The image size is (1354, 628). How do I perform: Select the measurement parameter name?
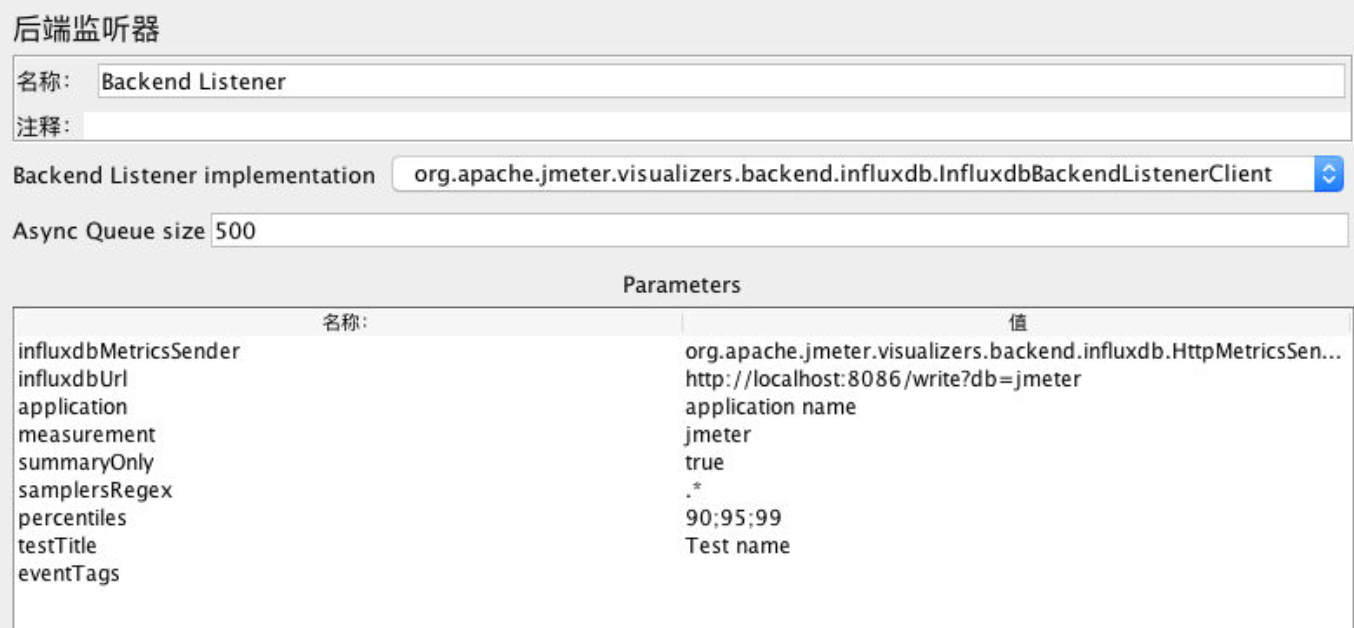click(87, 435)
